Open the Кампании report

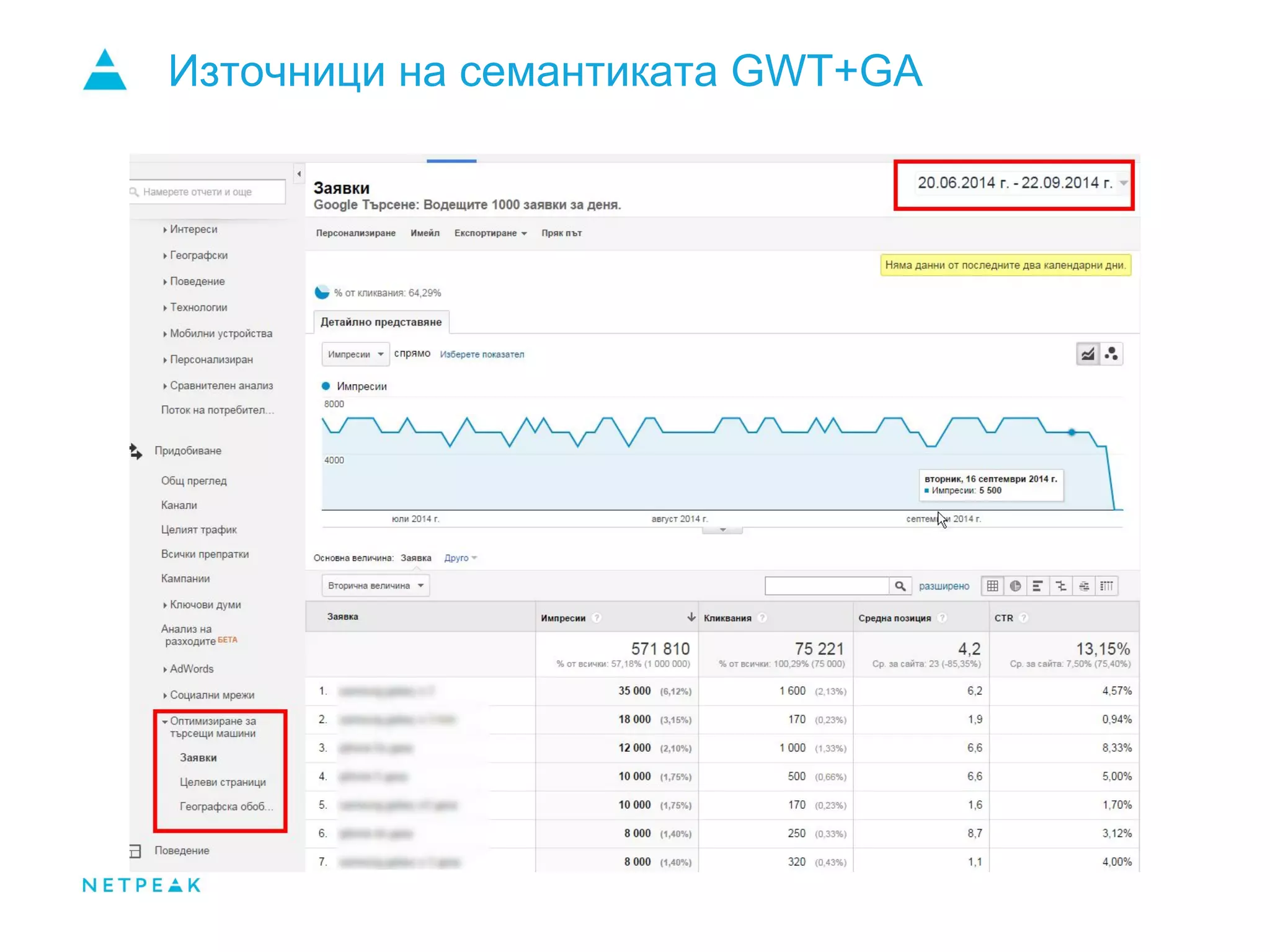coord(185,578)
